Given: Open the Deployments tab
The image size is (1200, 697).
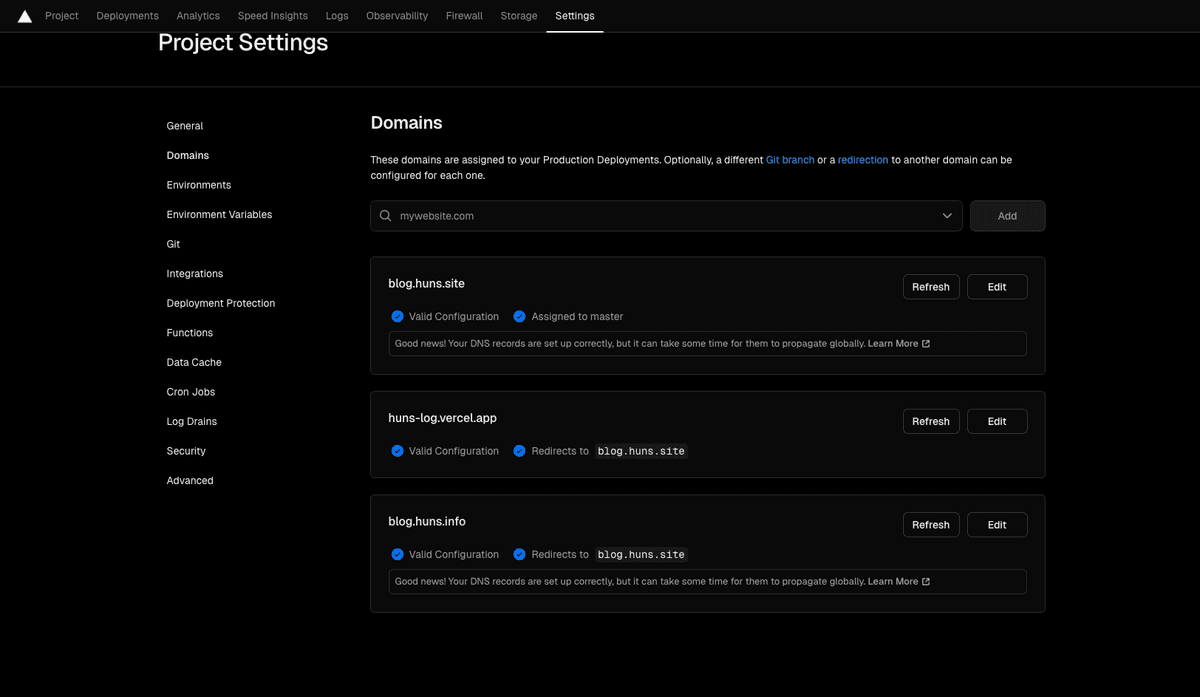Looking at the screenshot, I should (x=127, y=16).
